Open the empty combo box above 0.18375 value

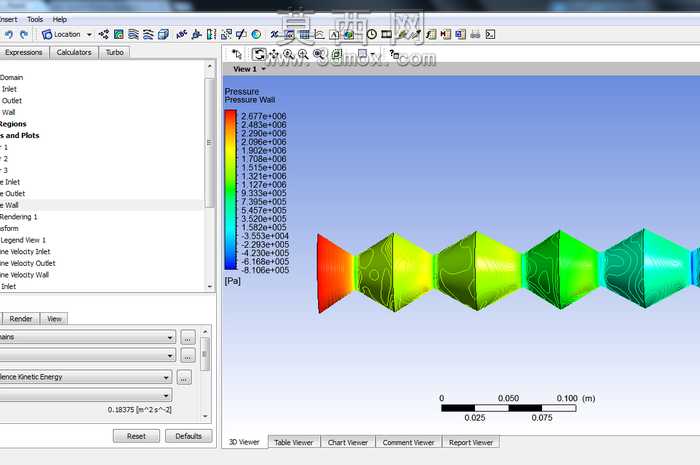86,395
